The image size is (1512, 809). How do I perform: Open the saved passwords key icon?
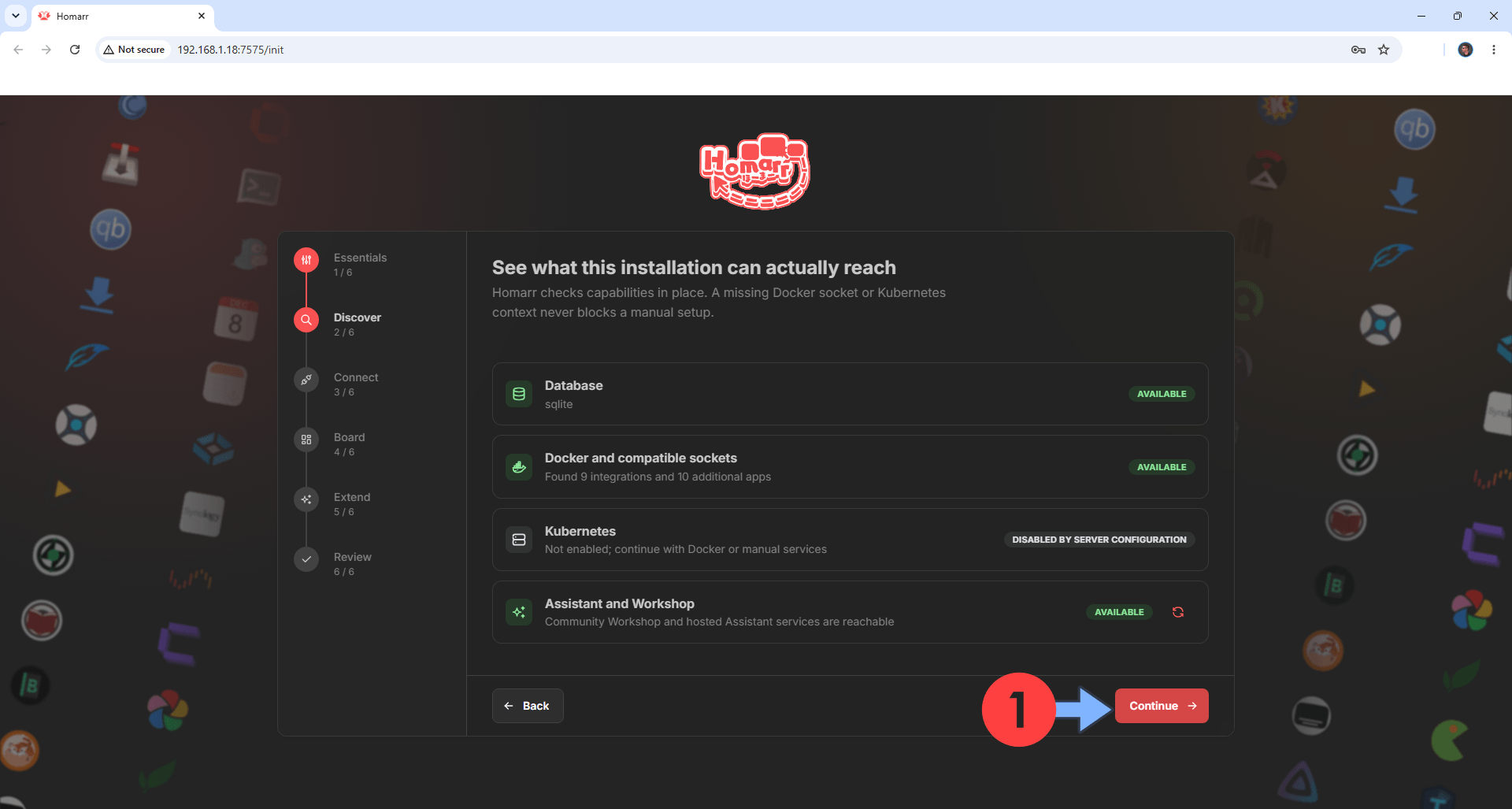(1358, 50)
